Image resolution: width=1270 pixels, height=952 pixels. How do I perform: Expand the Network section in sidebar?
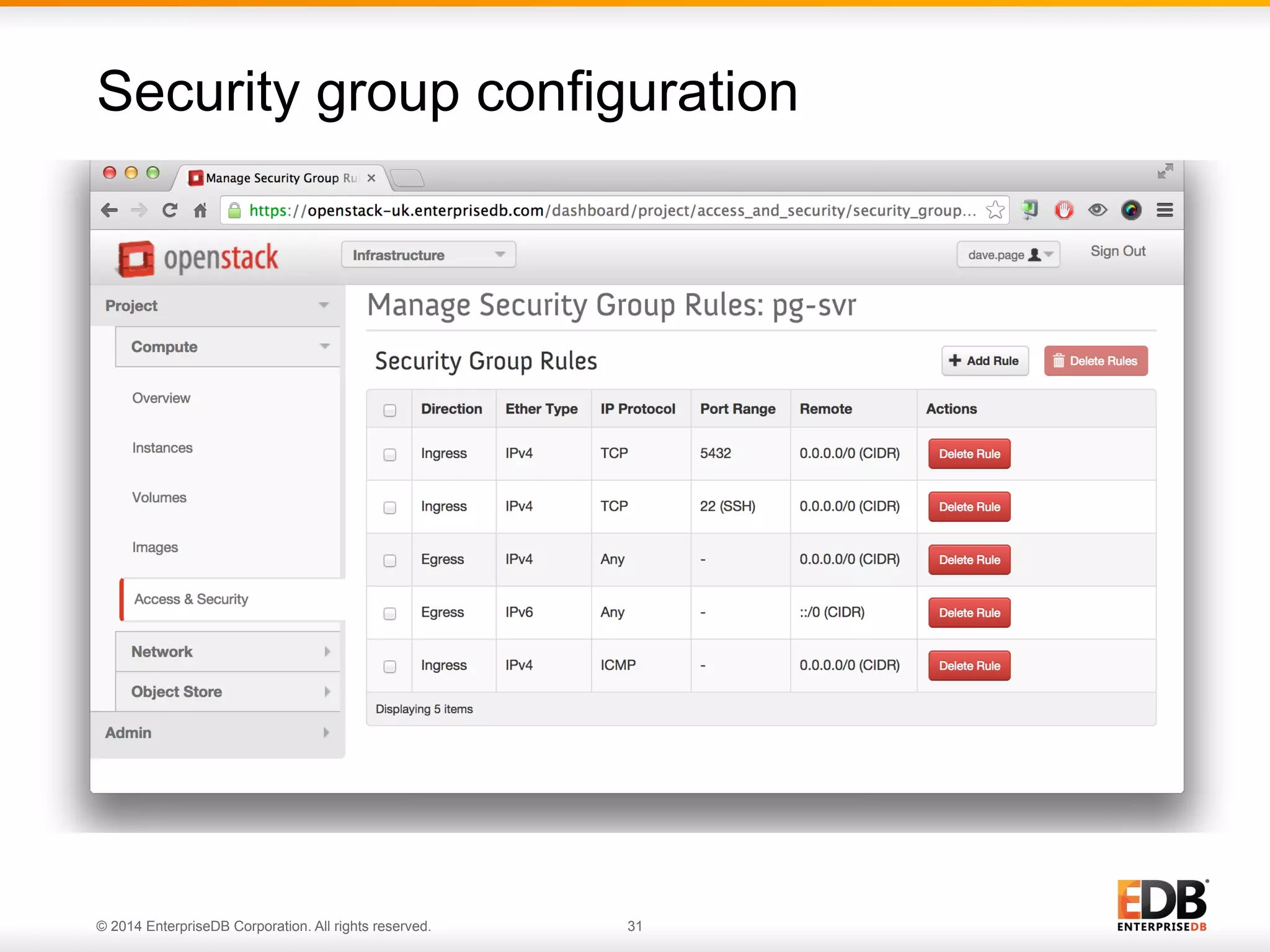(x=228, y=651)
